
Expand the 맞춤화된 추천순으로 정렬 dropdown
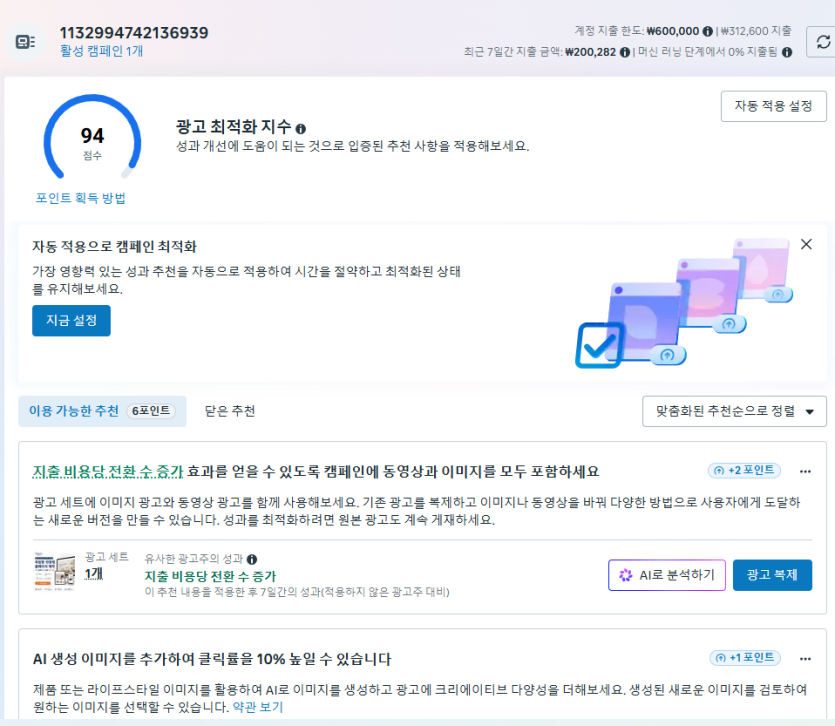click(734, 411)
